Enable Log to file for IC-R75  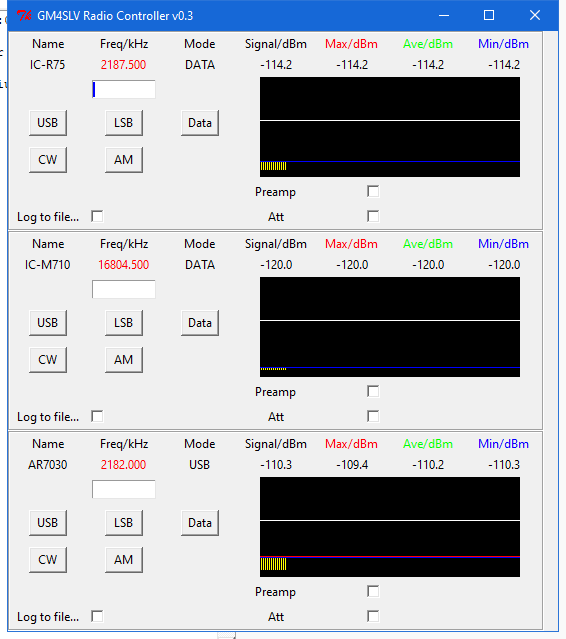[x=97, y=216]
